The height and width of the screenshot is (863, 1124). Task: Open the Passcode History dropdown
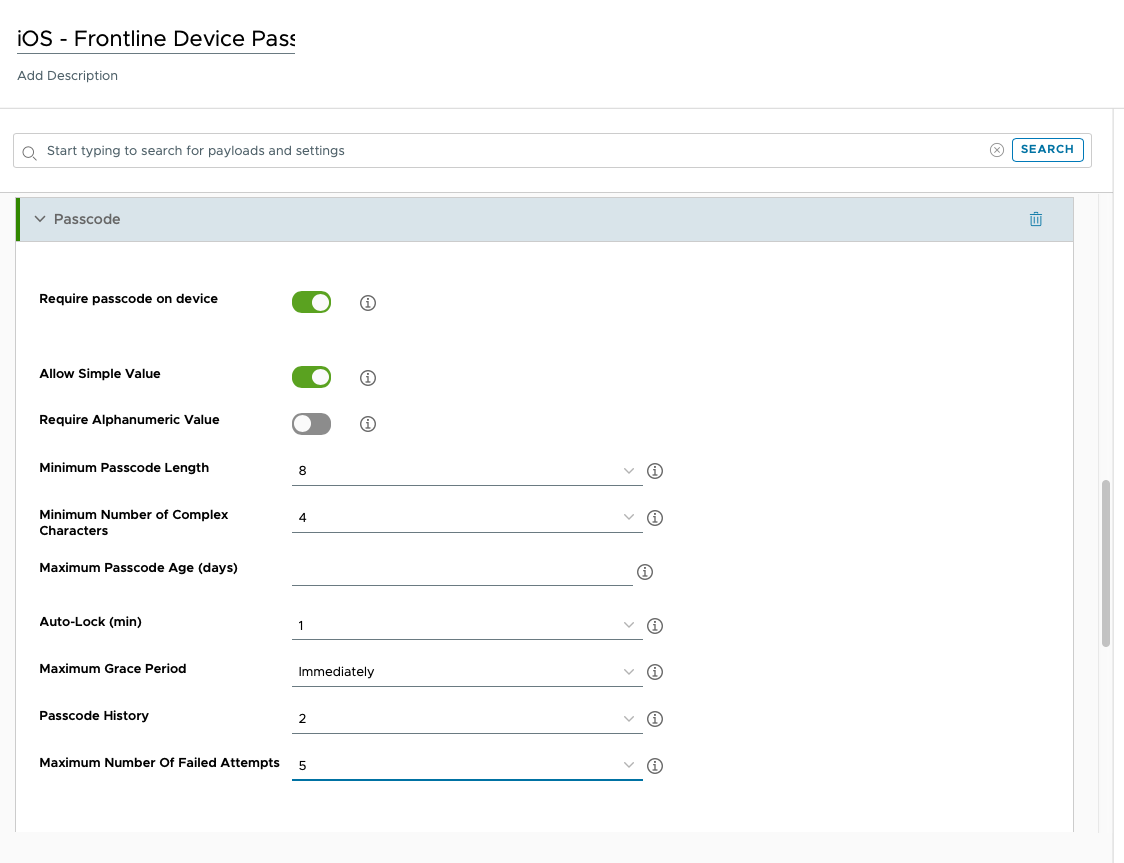point(466,719)
